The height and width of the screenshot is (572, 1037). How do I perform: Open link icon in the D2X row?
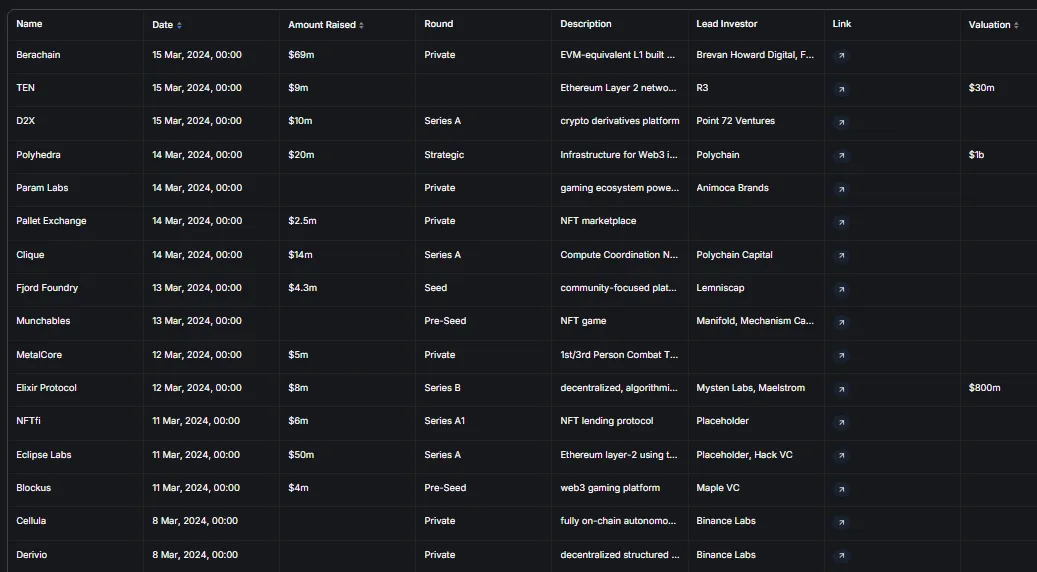(841, 122)
